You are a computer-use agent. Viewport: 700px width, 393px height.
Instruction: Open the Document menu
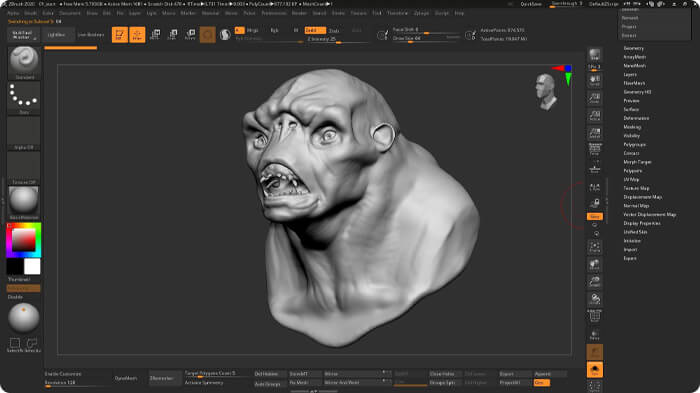tap(70, 13)
